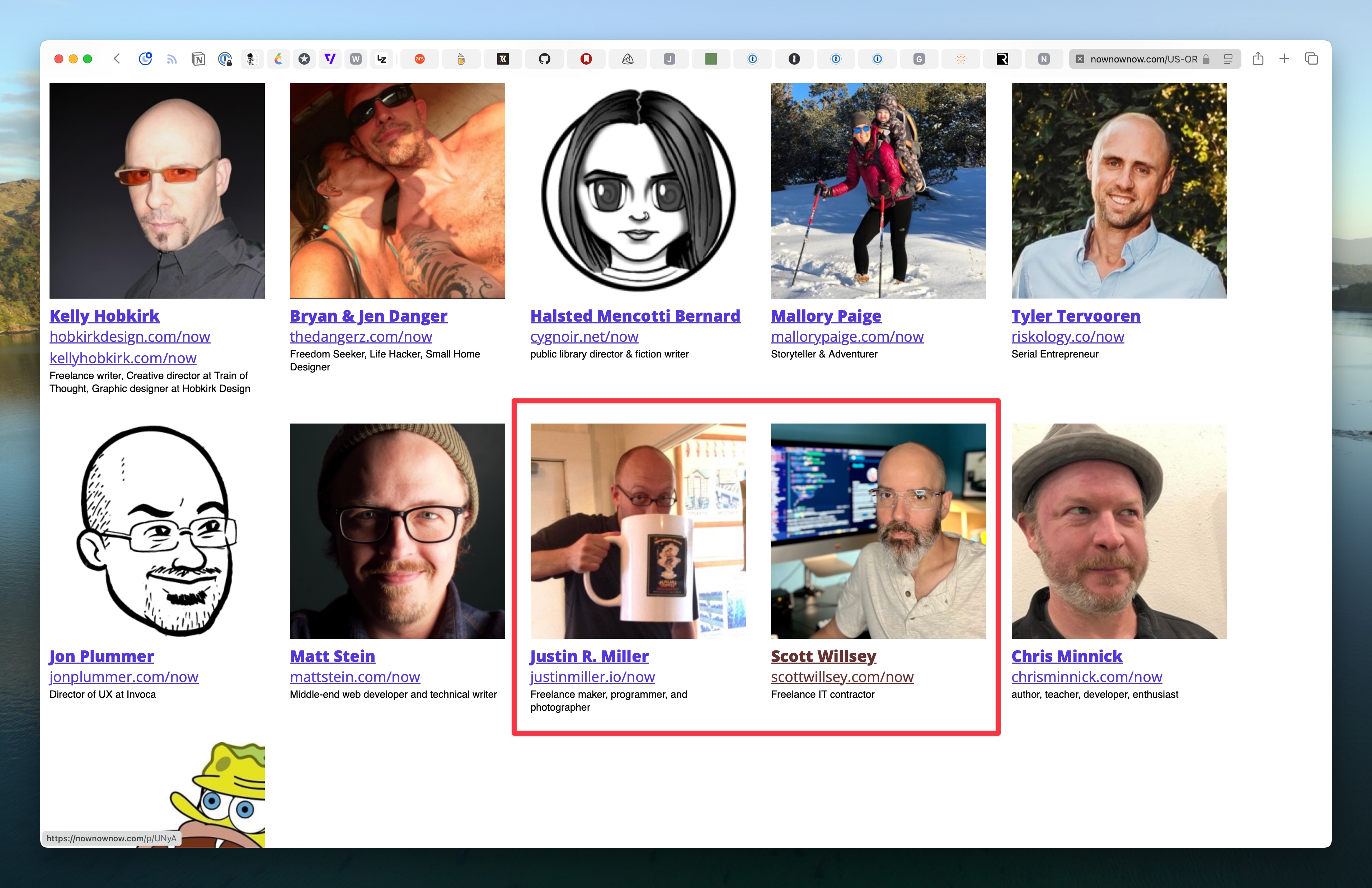The height and width of the screenshot is (888, 1372).
Task: Click the Reader view icon in the address bar
Action: pyautogui.click(x=1228, y=59)
